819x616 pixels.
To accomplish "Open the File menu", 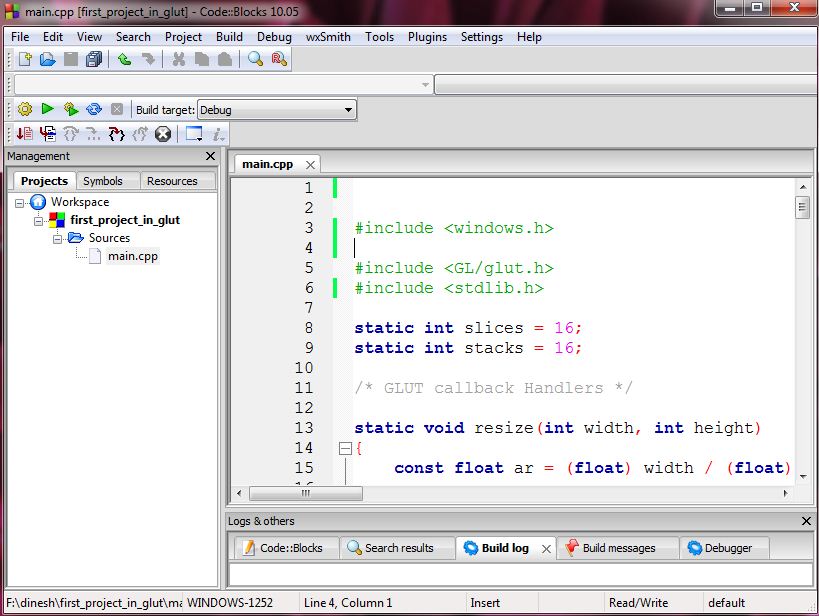I will [x=20, y=37].
